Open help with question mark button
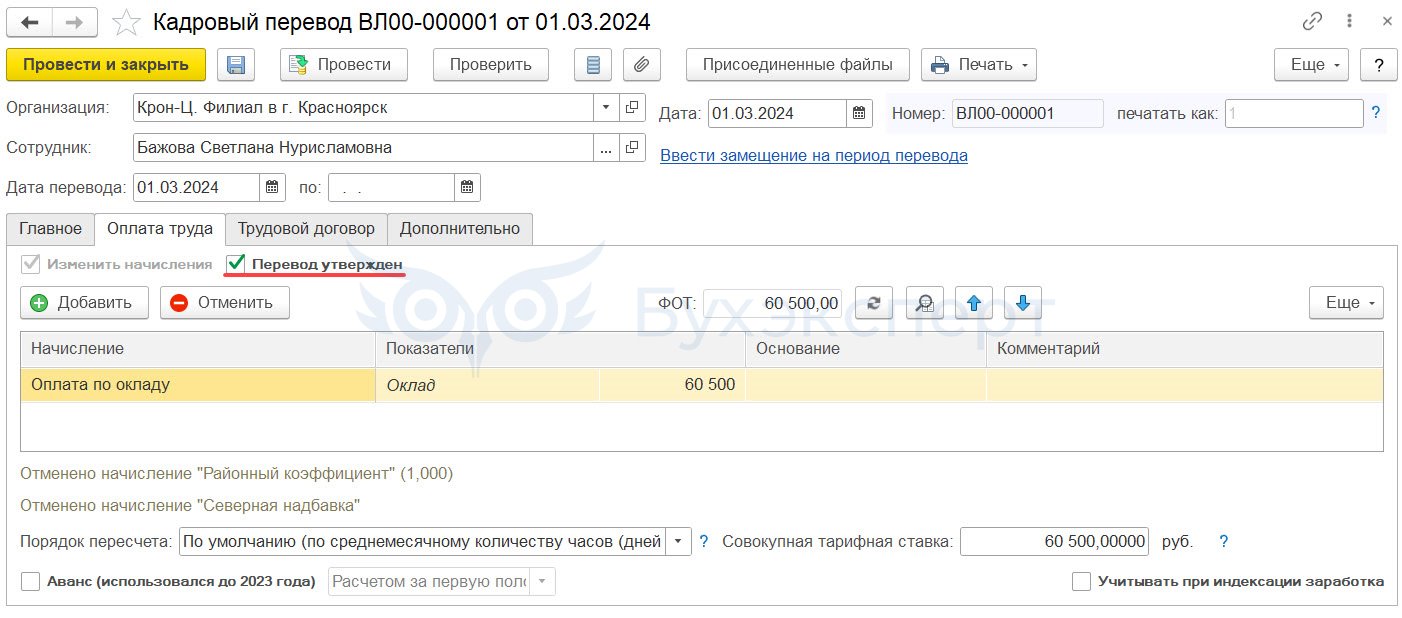This screenshot has width=1402, height=618. click(x=1379, y=65)
